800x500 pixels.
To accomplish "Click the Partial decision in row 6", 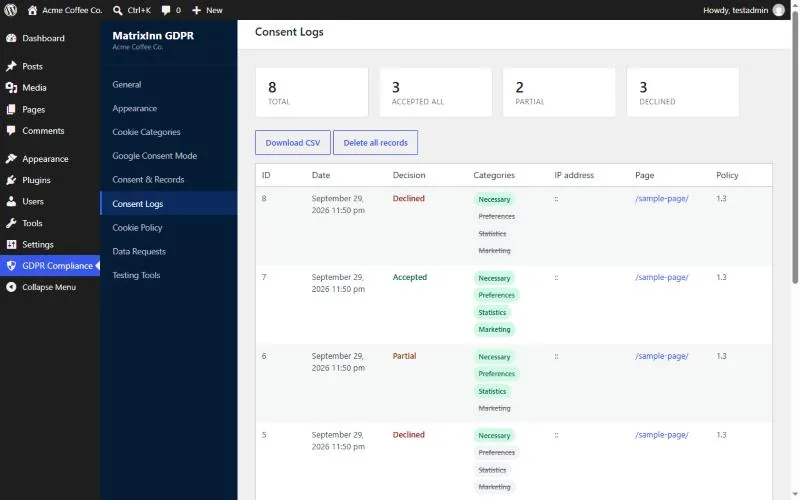I will click(404, 356).
